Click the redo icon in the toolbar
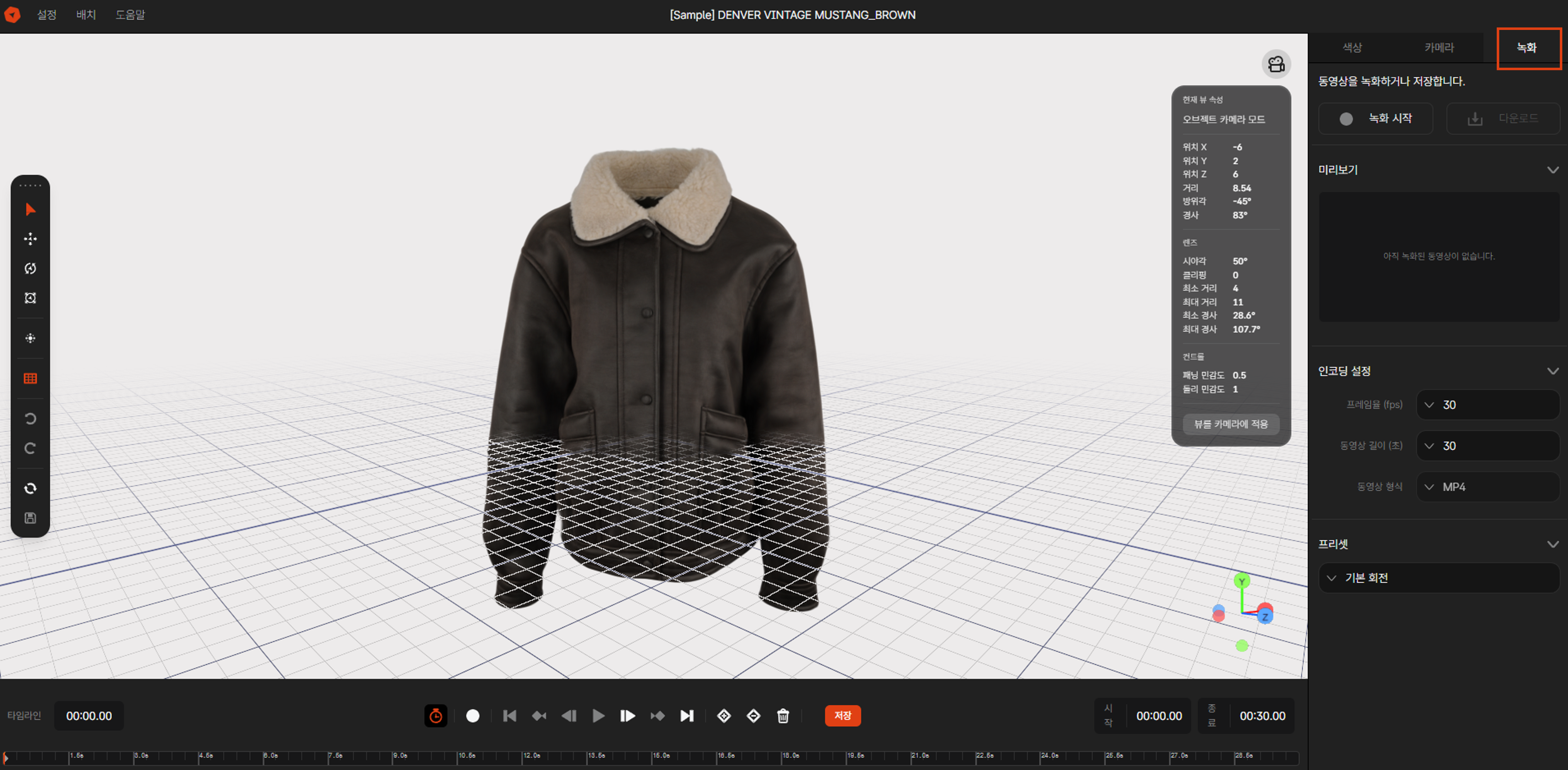Image resolution: width=1568 pixels, height=770 pixels. click(30, 449)
